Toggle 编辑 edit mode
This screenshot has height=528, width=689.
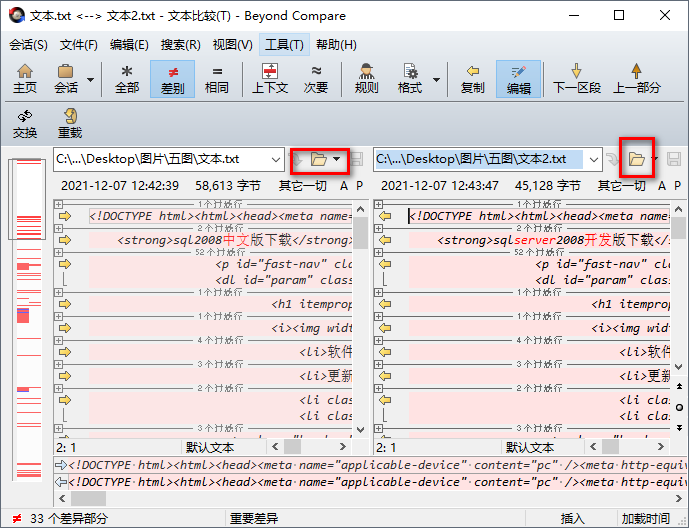(x=519, y=79)
